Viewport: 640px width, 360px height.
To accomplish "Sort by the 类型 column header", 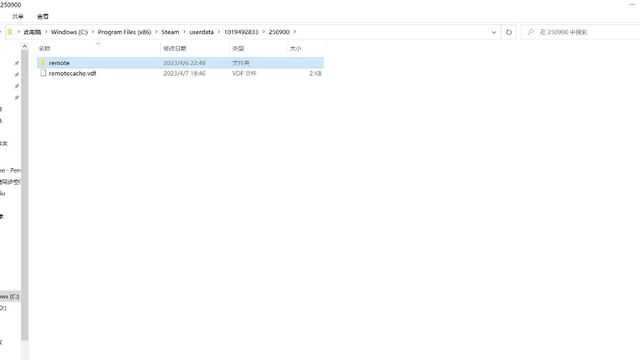I will [x=238, y=49].
